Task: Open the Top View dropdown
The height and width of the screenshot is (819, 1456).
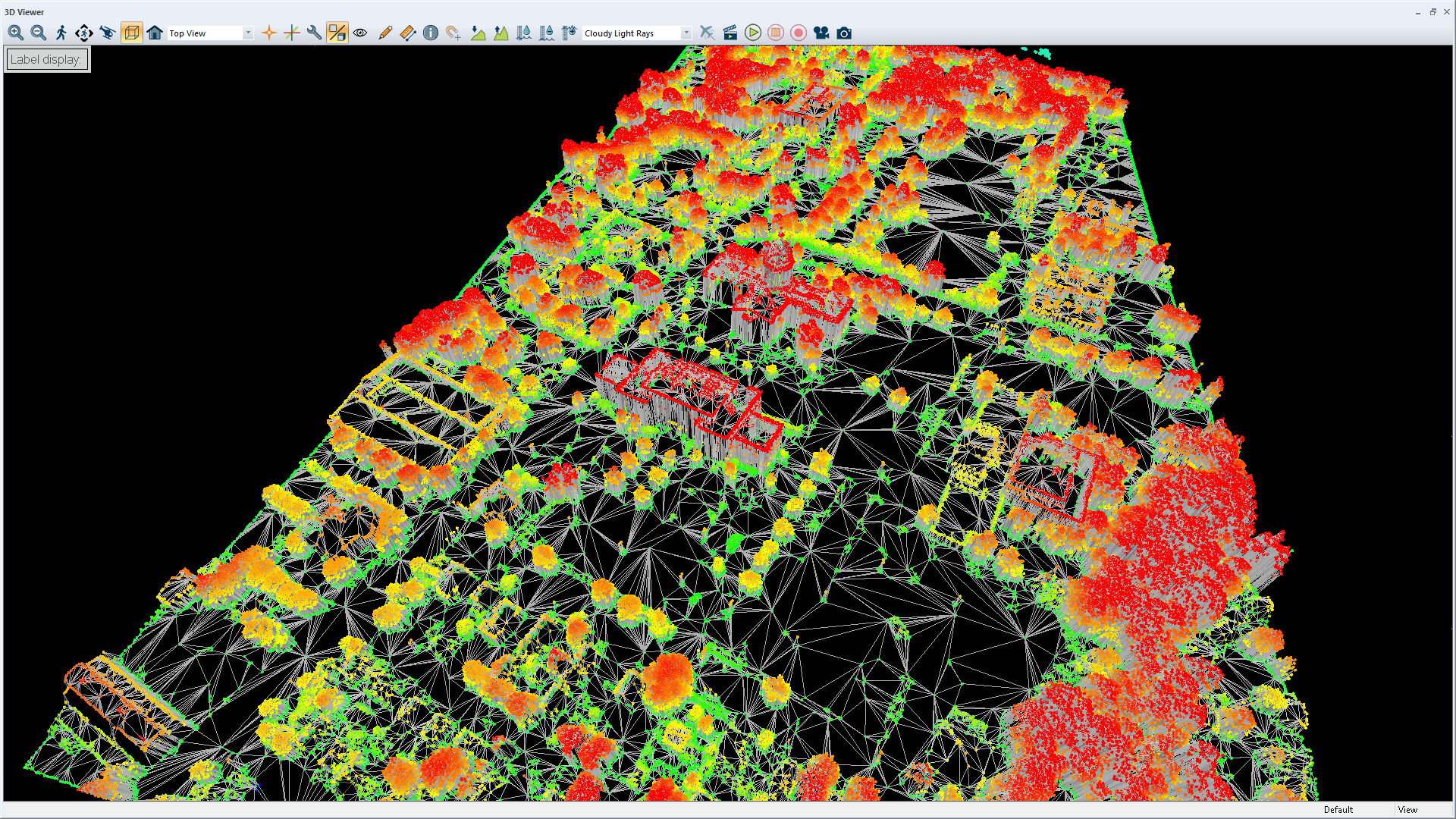Action: [209, 33]
